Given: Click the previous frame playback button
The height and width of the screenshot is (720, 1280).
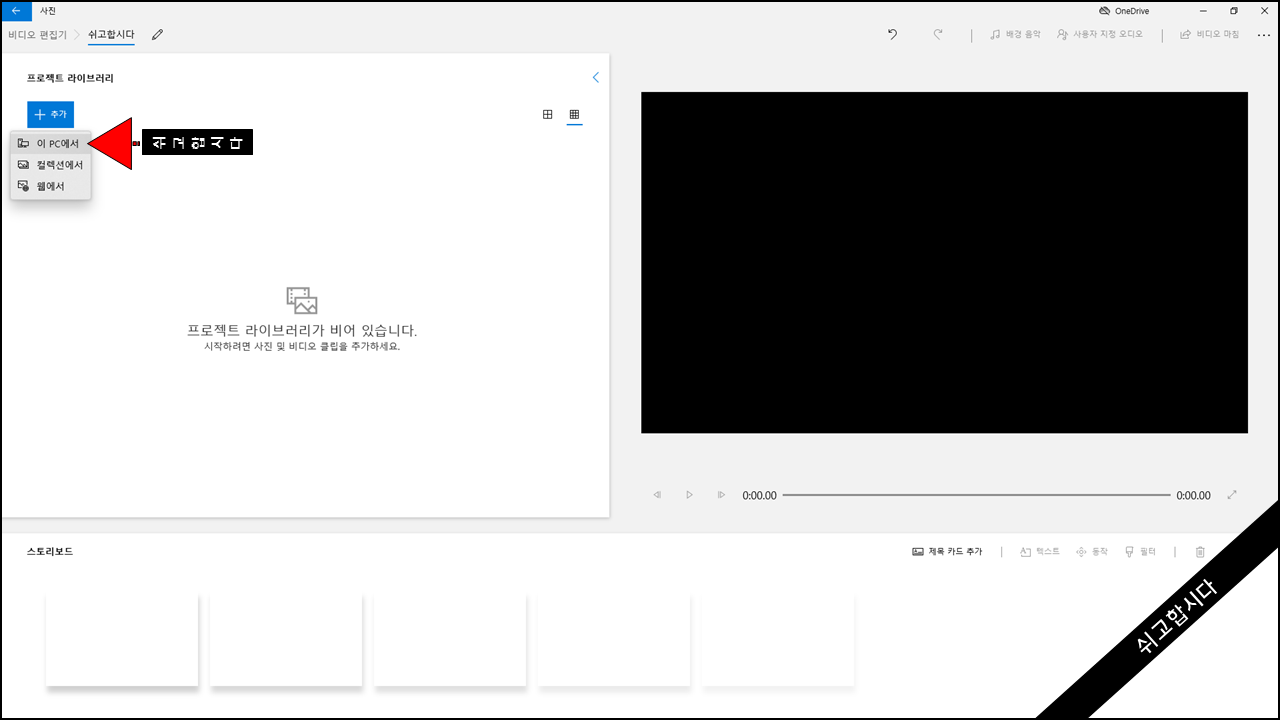Looking at the screenshot, I should 657,495.
